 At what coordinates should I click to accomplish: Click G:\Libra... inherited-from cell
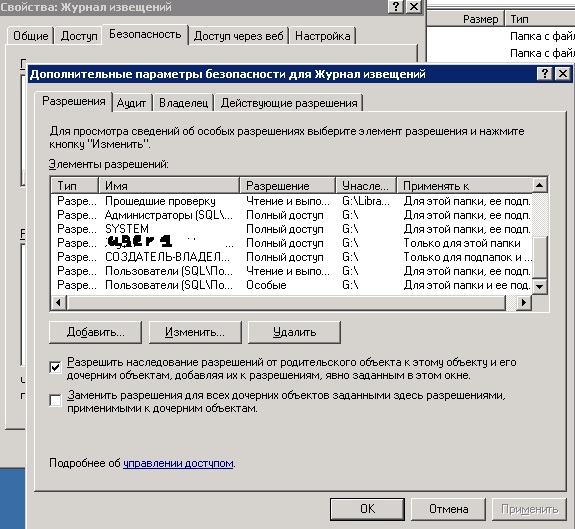pos(366,201)
